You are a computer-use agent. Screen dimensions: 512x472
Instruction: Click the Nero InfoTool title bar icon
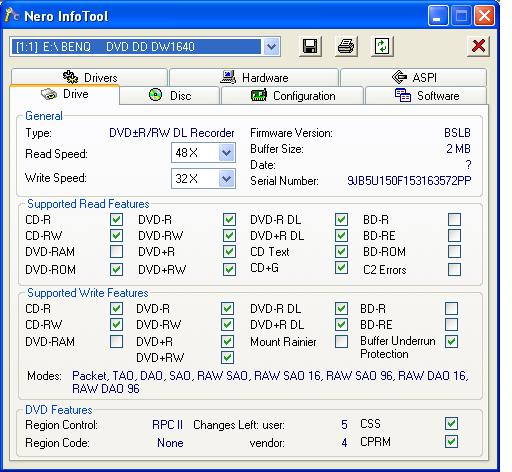[x=12, y=15]
